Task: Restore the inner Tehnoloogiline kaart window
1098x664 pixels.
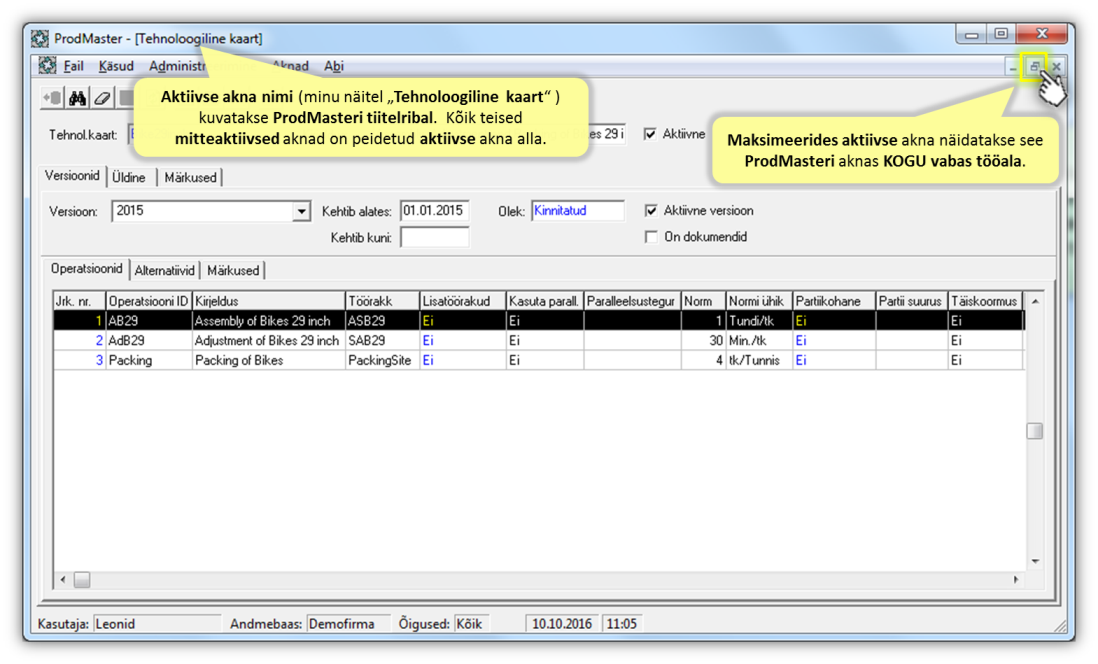Action: [1034, 67]
